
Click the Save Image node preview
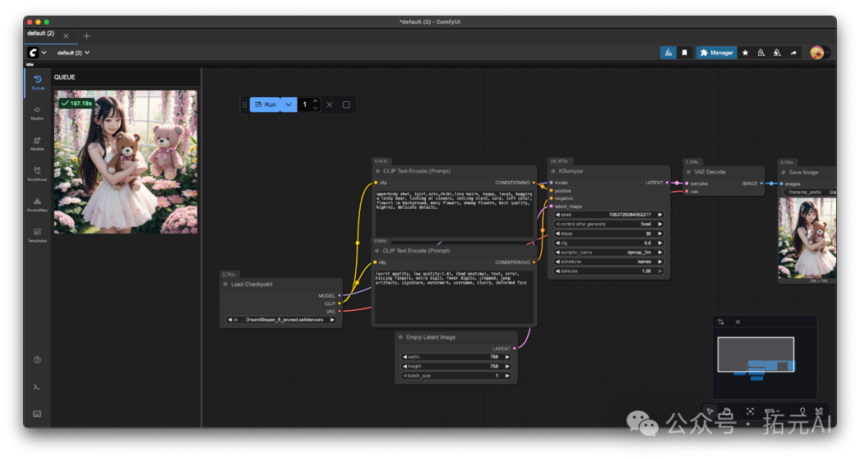pos(808,238)
